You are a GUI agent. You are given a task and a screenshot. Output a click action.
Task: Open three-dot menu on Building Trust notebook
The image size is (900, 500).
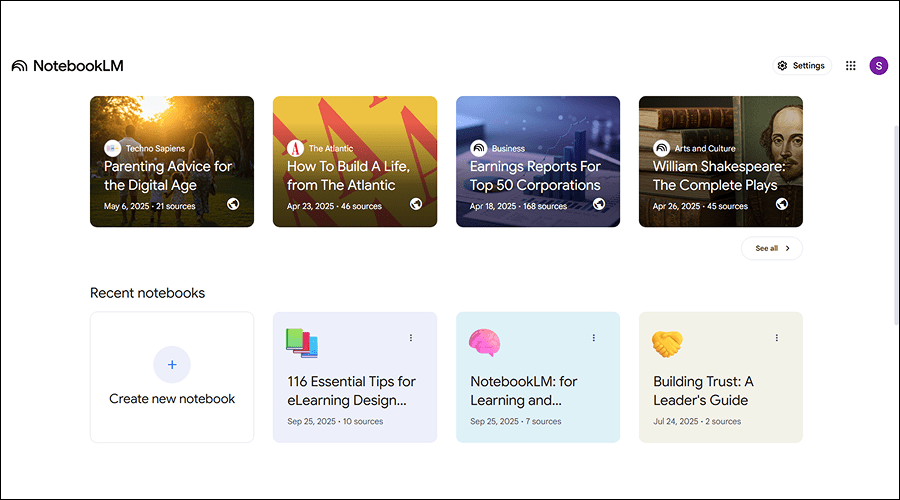coord(777,338)
